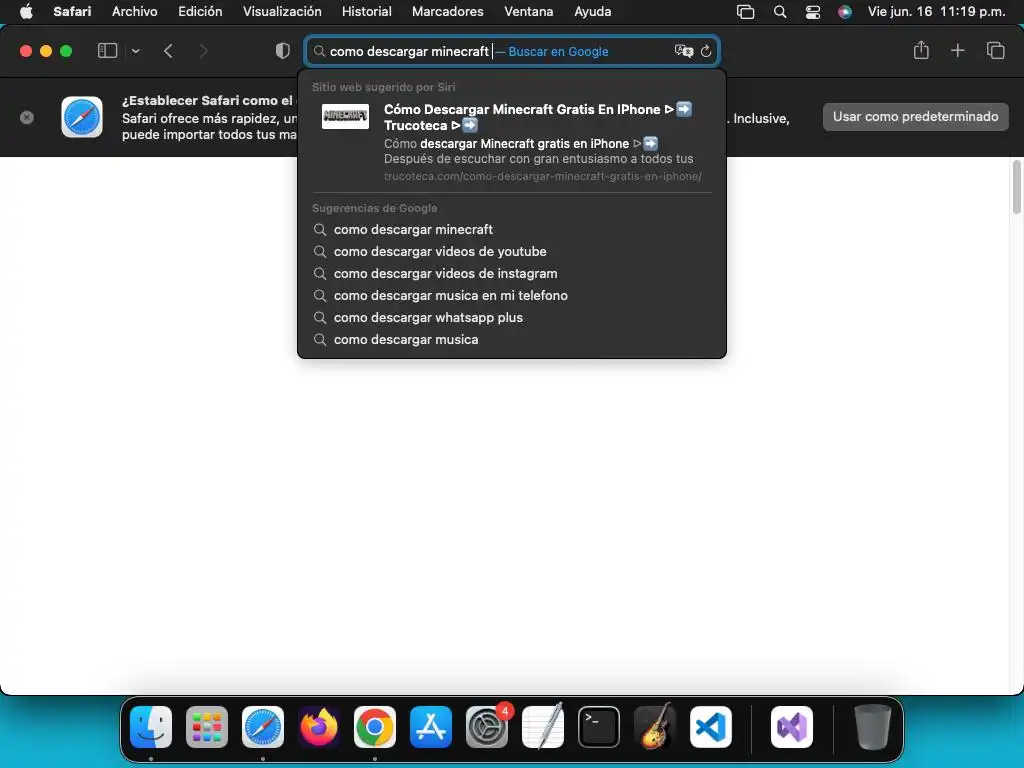This screenshot has height=768, width=1024.
Task: Add a new tab with plus icon
Action: 957,50
